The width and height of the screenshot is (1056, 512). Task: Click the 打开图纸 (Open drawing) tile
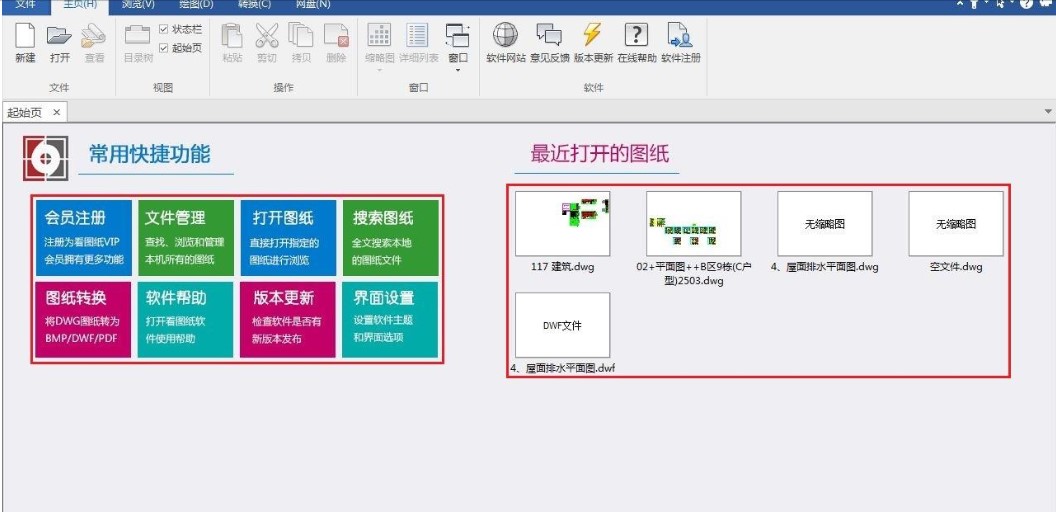tap(288, 238)
